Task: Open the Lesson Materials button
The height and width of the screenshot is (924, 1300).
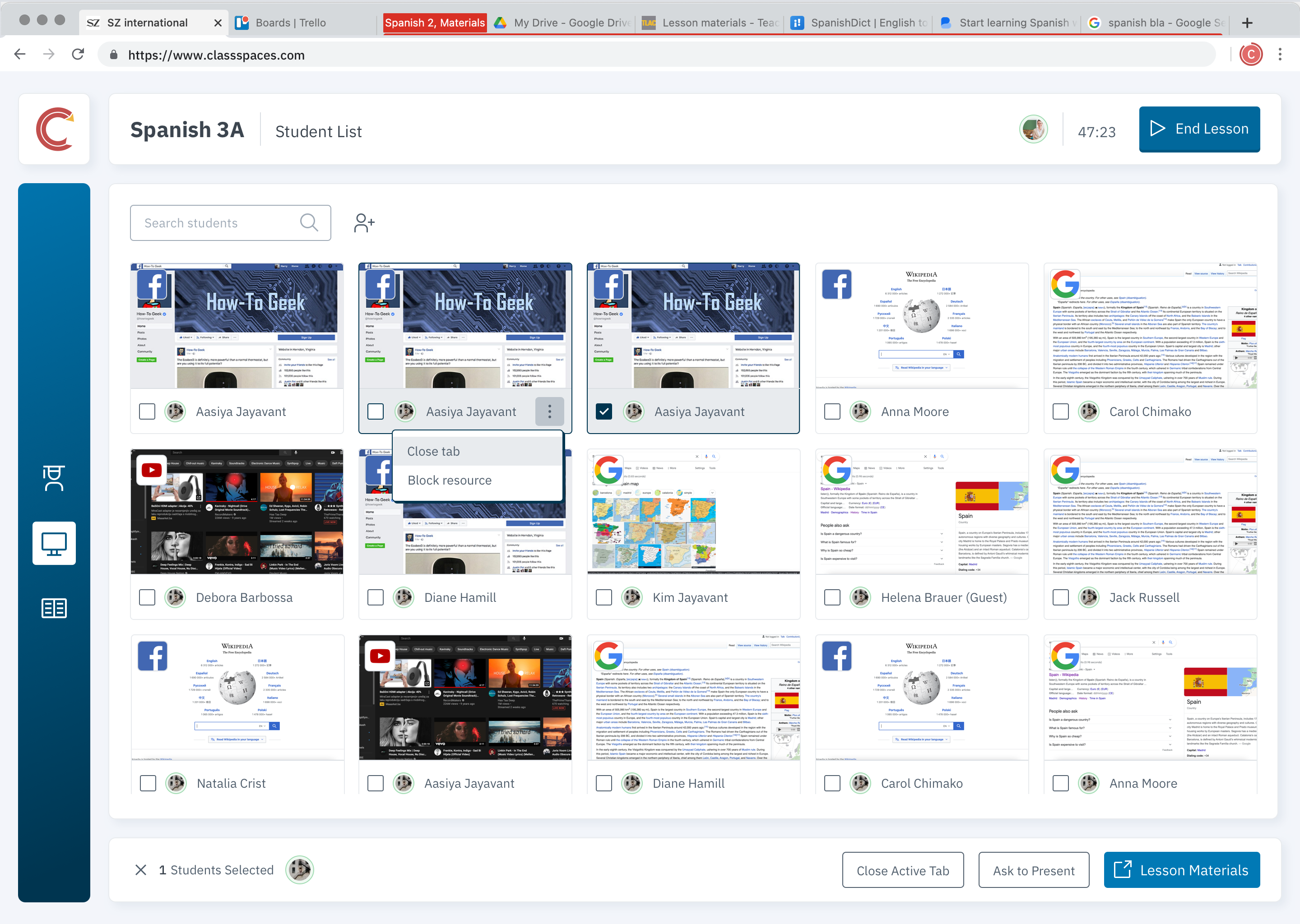Action: [1182, 870]
